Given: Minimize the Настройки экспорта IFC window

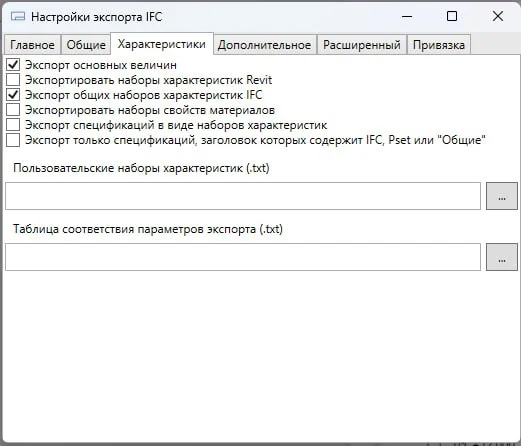Looking at the screenshot, I should (407, 16).
